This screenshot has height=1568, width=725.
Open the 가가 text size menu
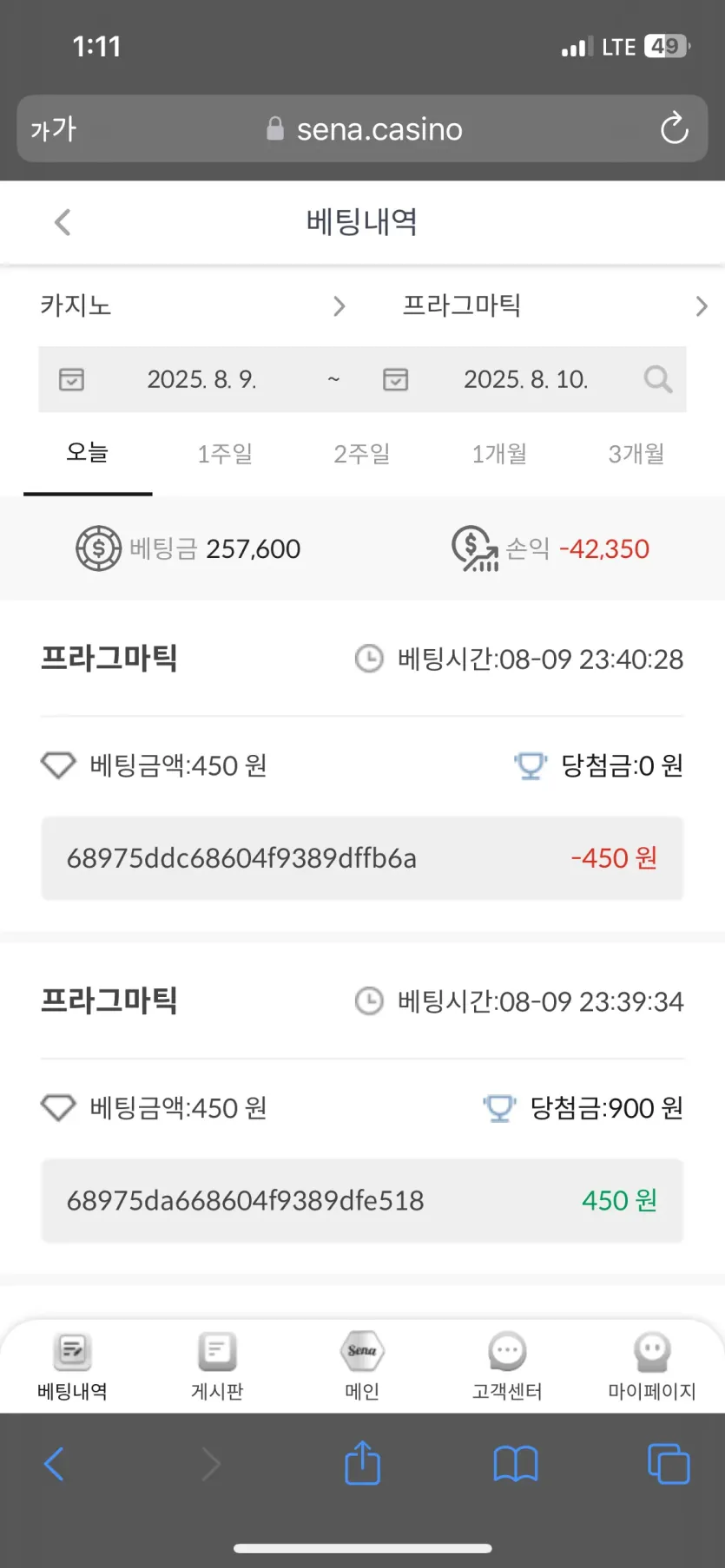54,129
